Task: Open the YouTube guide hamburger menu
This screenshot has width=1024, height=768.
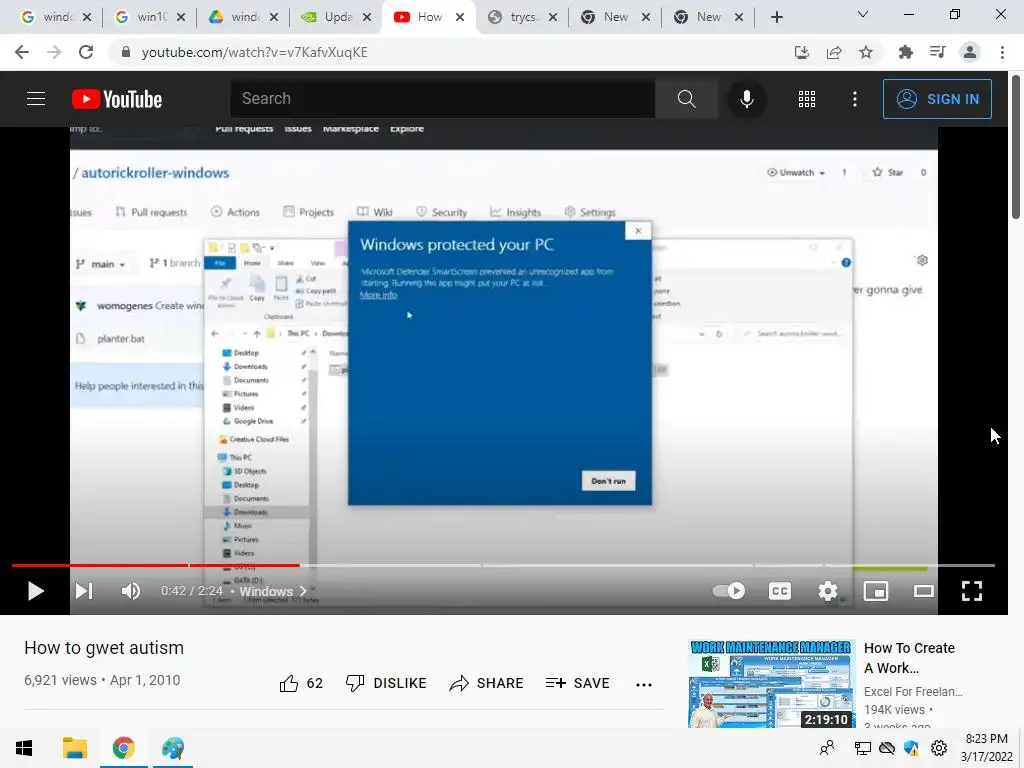Action: (36, 99)
